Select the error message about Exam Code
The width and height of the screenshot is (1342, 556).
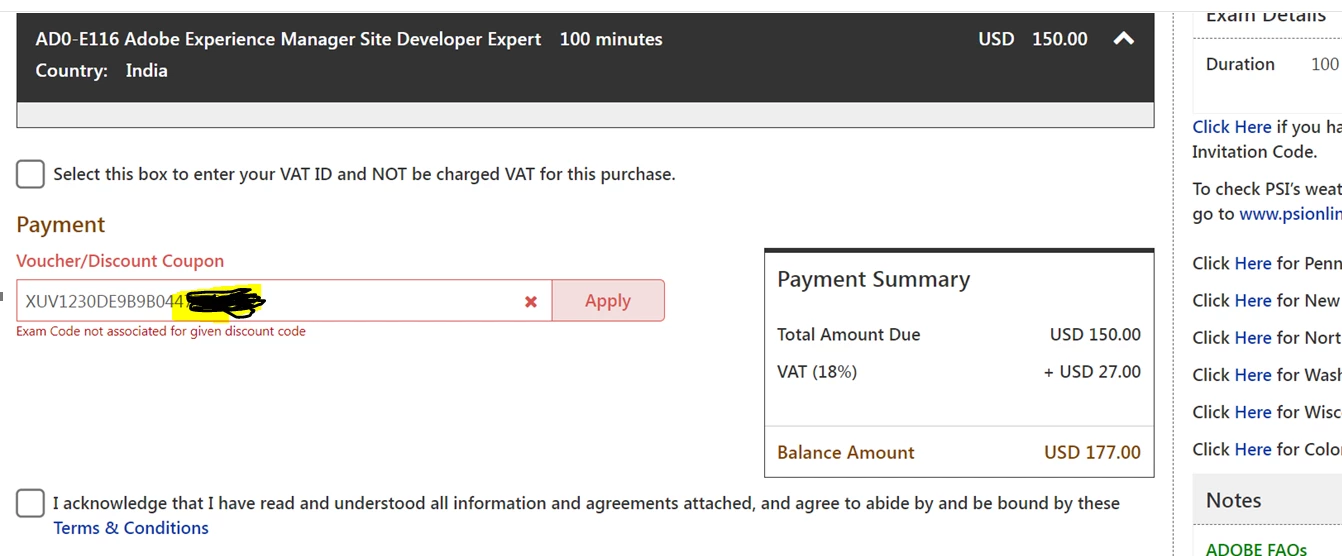tap(161, 331)
